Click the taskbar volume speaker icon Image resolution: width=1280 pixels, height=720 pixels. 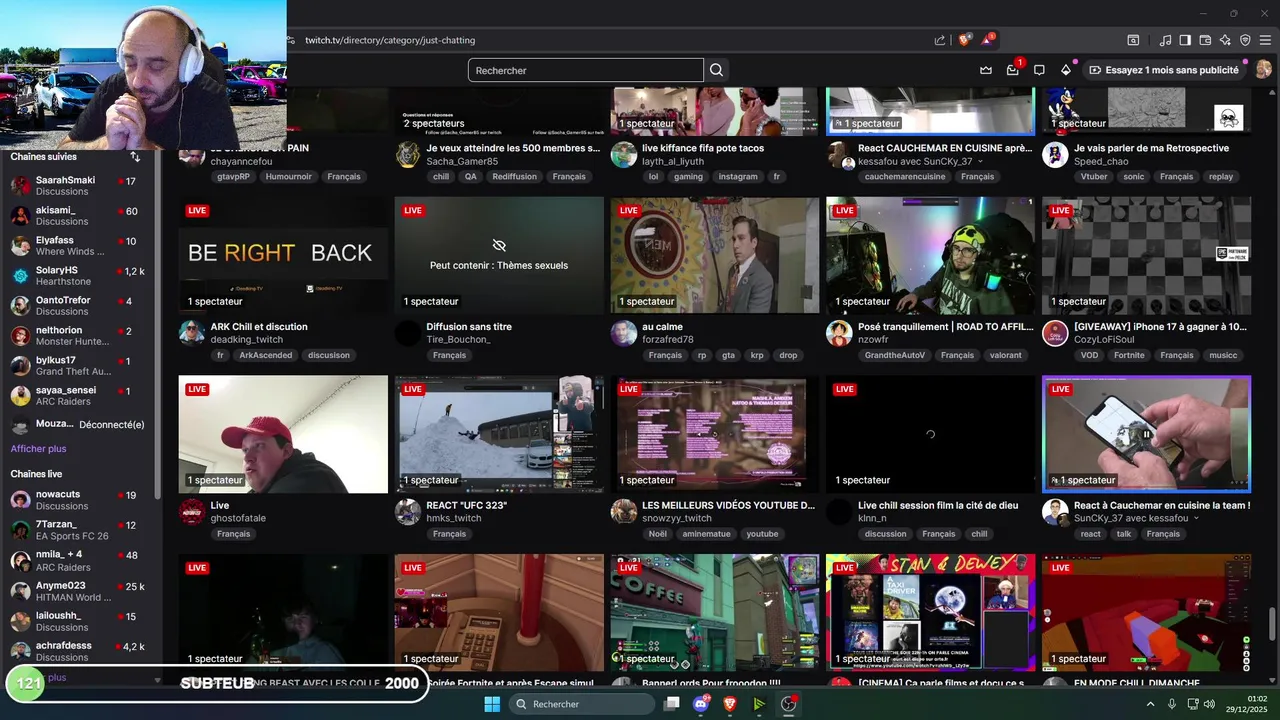tap(1209, 704)
